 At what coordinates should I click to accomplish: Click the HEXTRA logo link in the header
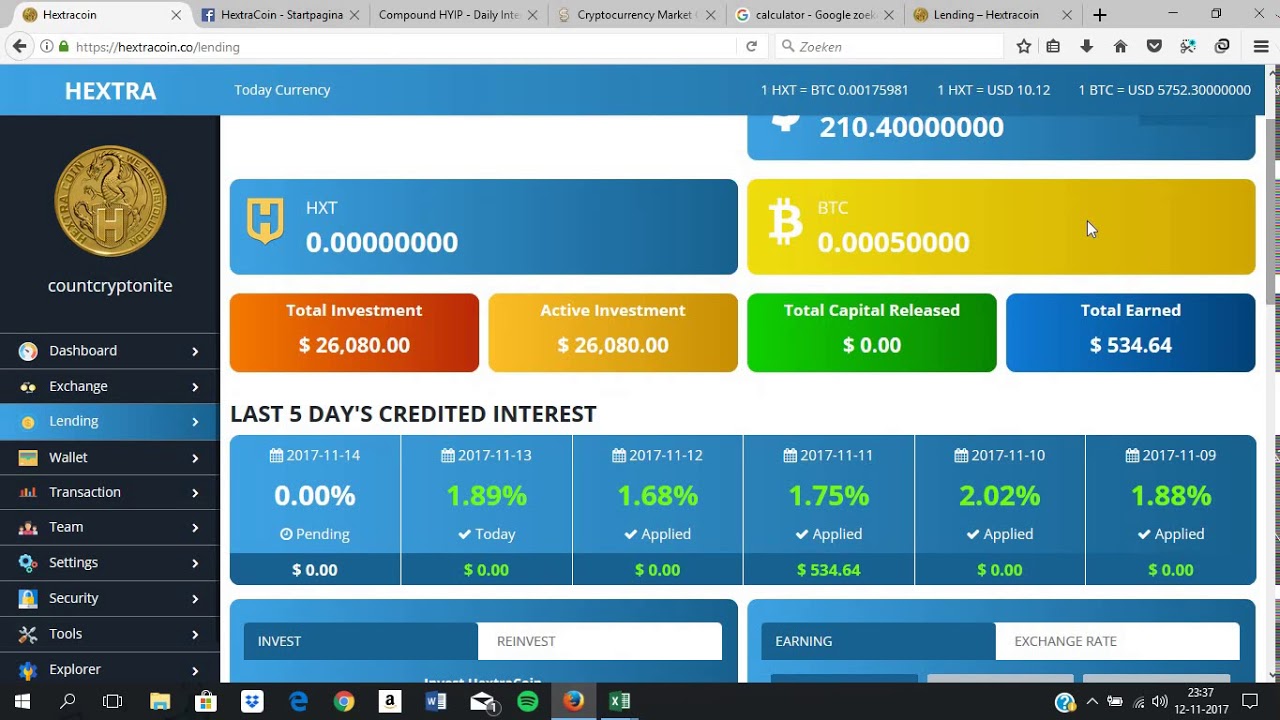[110, 91]
